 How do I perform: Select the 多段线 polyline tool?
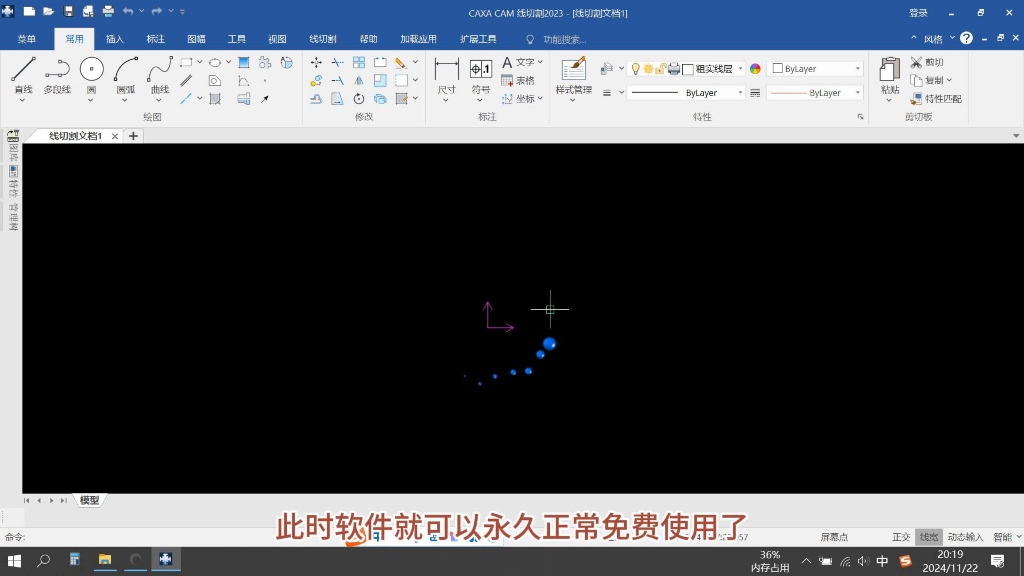[x=57, y=74]
